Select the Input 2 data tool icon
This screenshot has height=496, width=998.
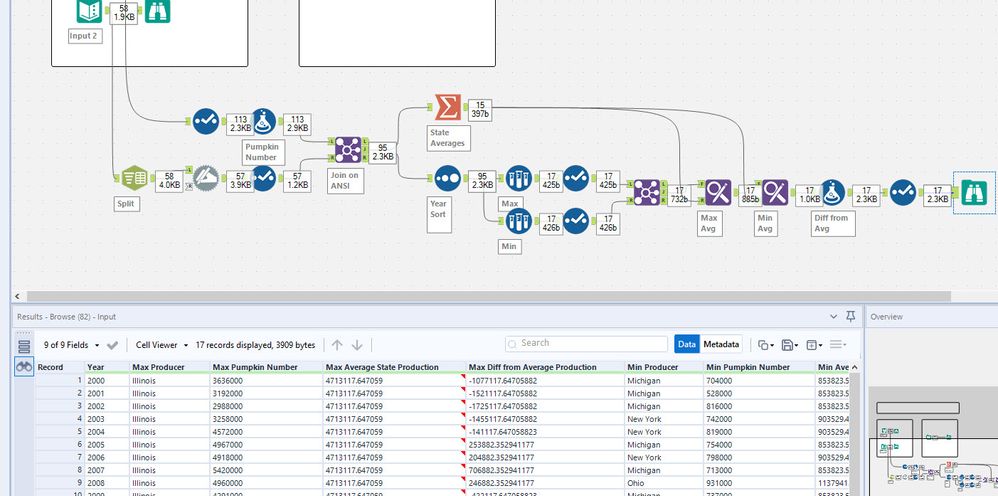89,10
